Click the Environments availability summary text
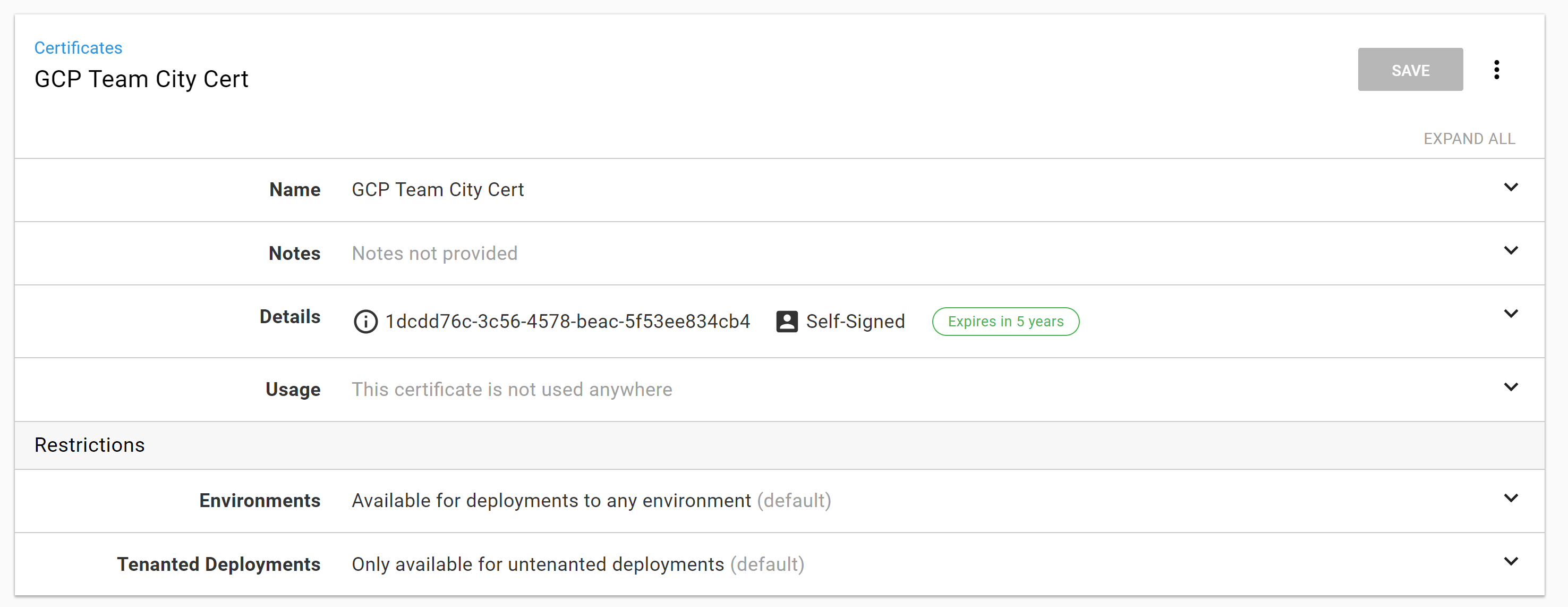The width and height of the screenshot is (1568, 607). click(x=551, y=501)
